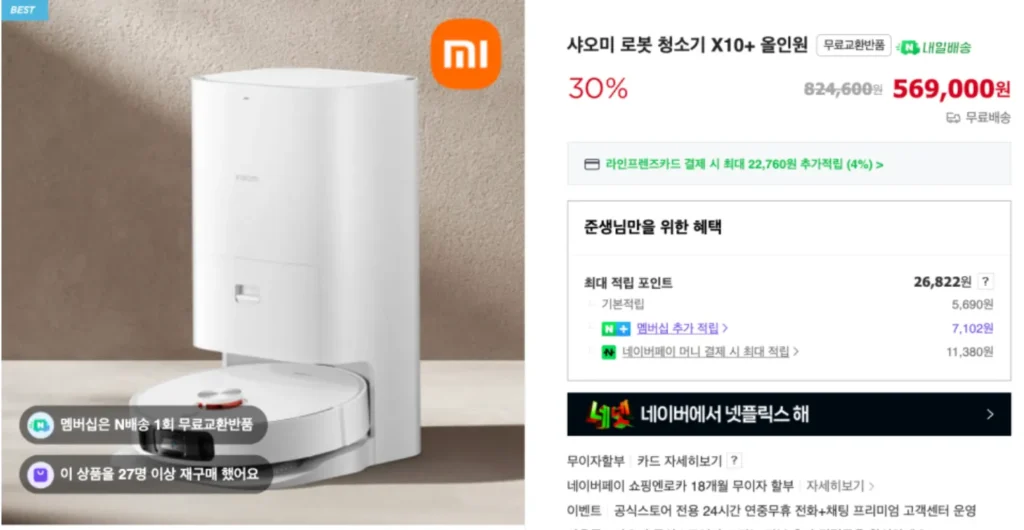Viewport: 1024px width, 530px height.
Task: Open the 라인프렌즈카드 추가적립 promotion link
Action: tap(744, 164)
